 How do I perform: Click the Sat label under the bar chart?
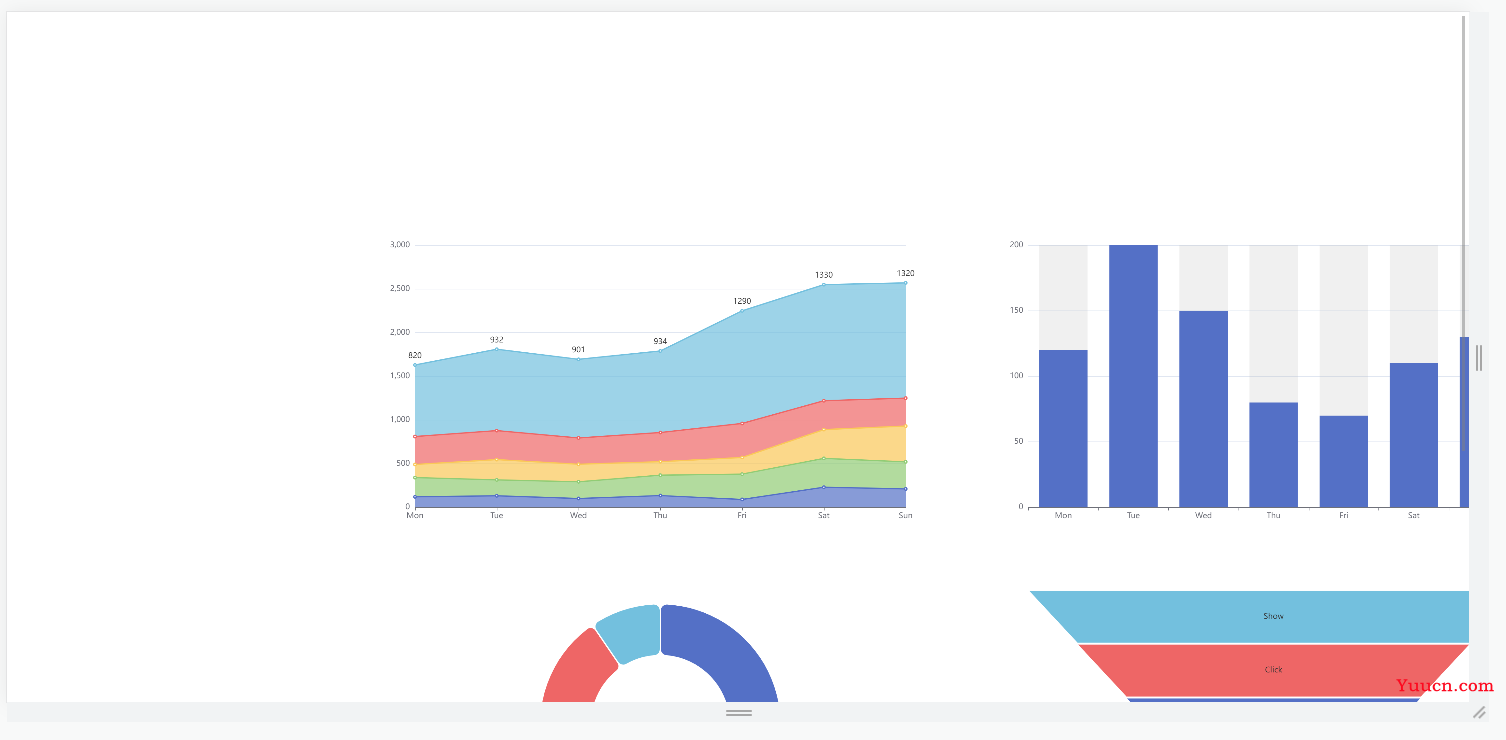tap(1414, 516)
